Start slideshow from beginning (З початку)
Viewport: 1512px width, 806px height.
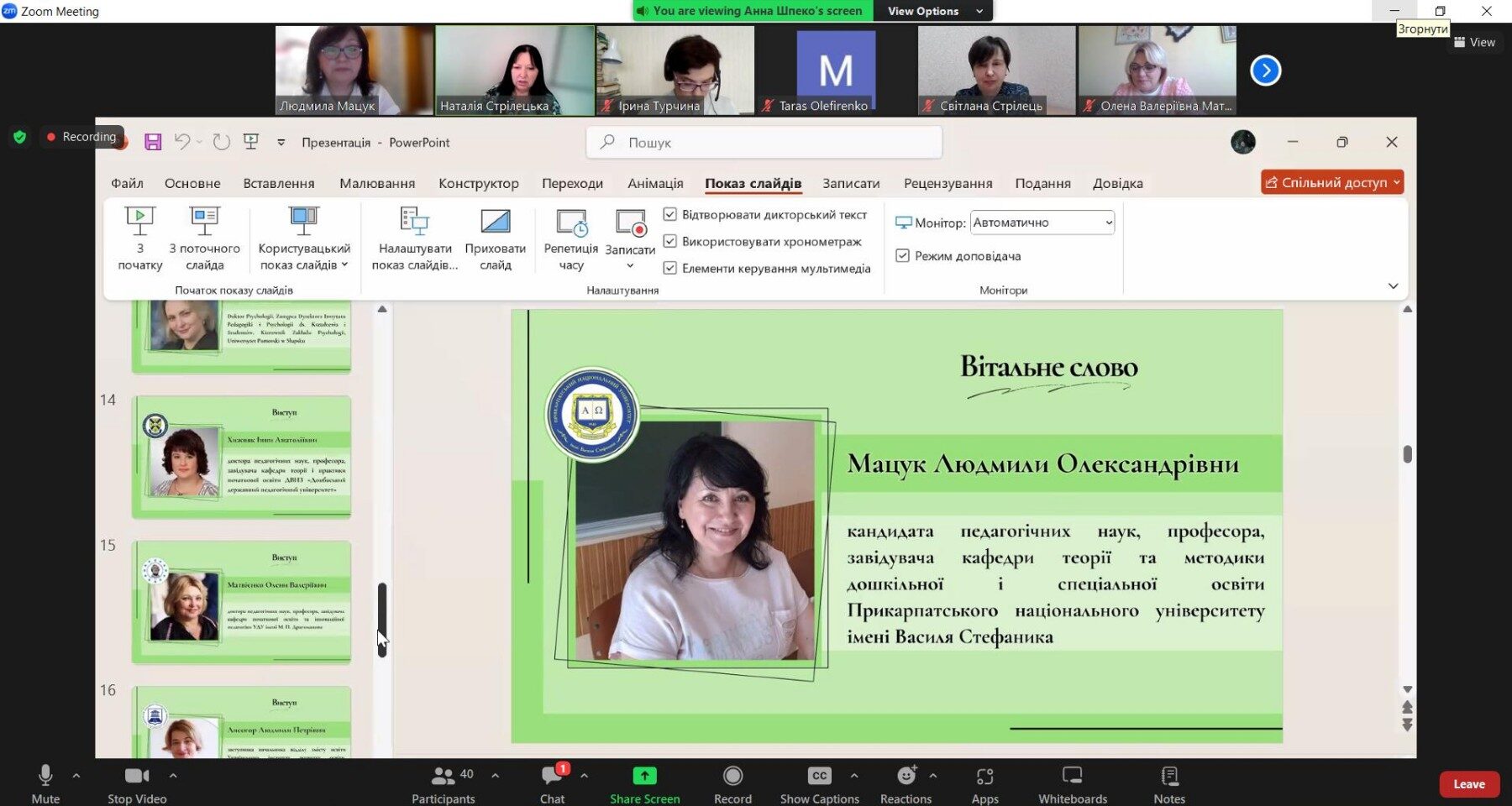[x=140, y=239]
